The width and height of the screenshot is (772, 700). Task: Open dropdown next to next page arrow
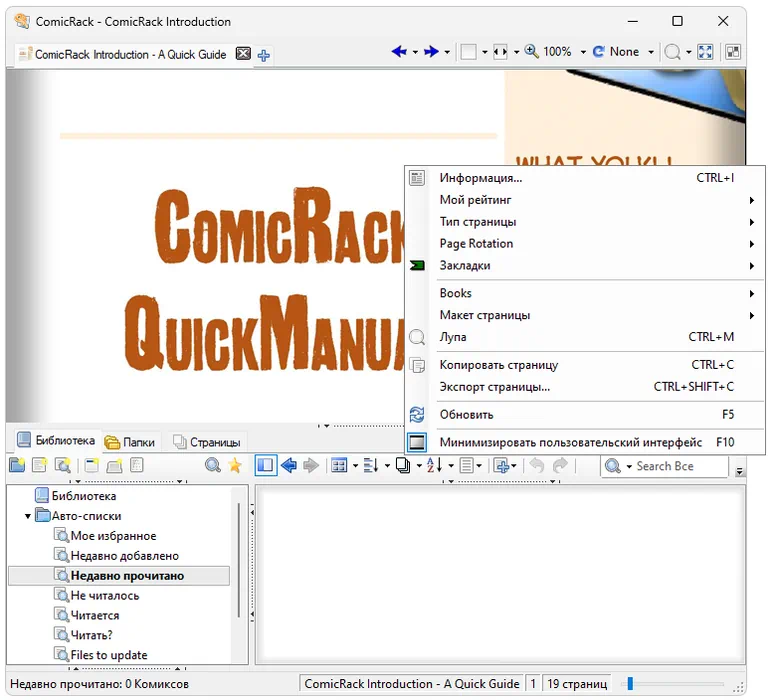[x=447, y=52]
